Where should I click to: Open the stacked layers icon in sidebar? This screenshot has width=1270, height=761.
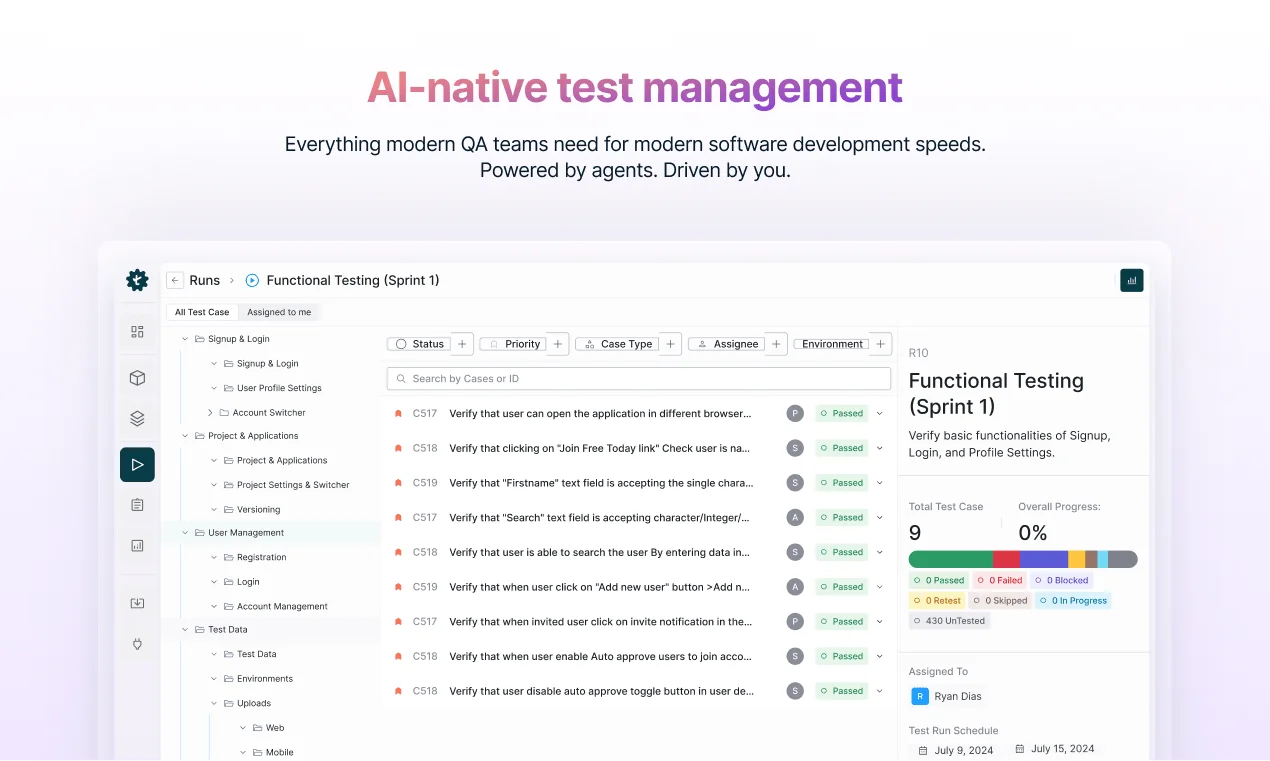coord(137,419)
